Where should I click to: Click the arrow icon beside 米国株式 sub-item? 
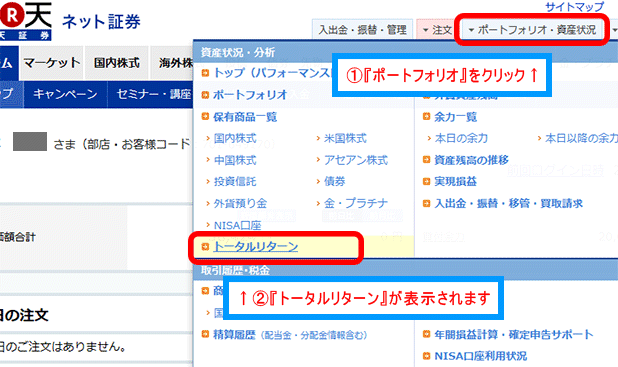(318, 138)
